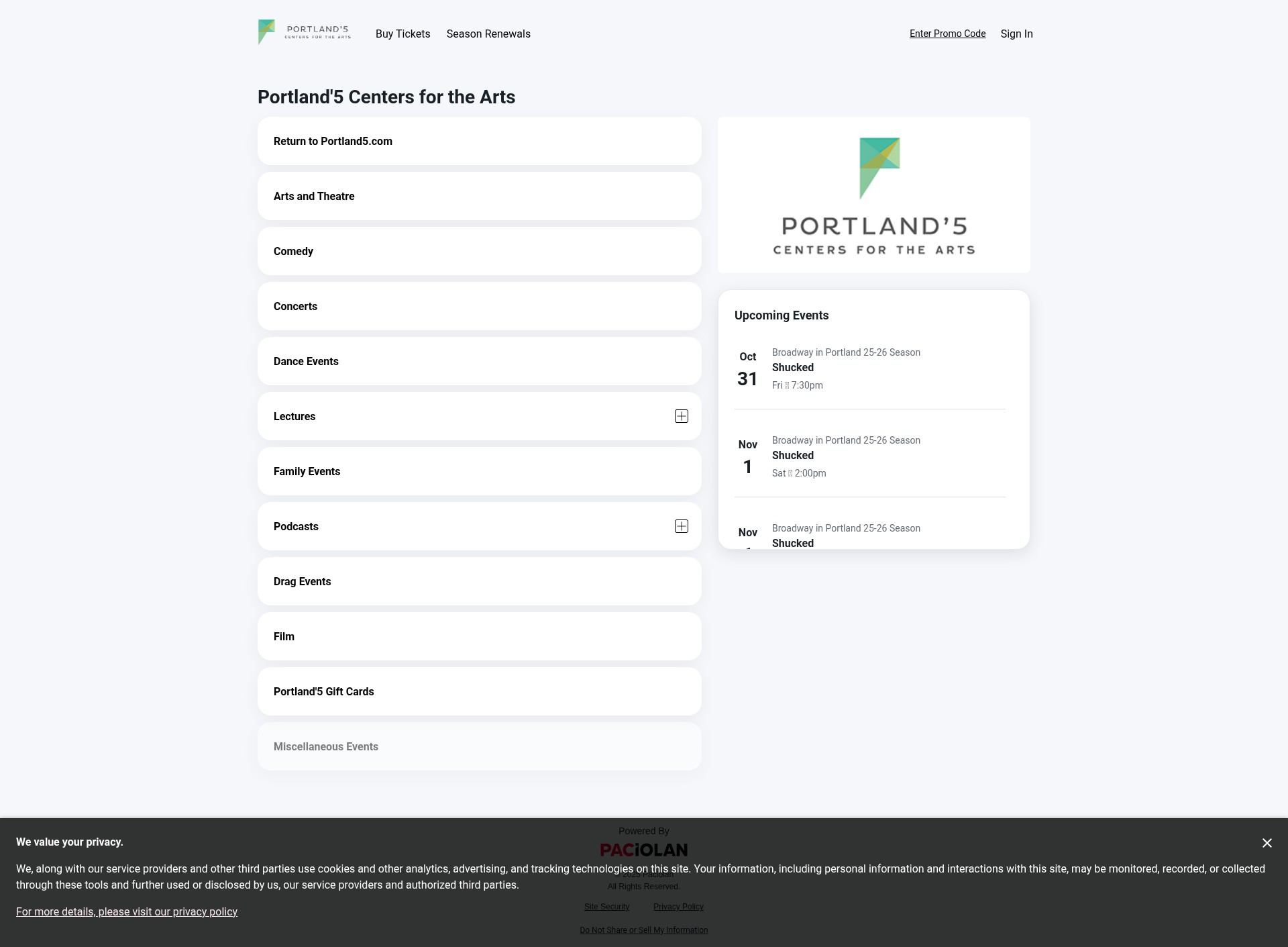Select Return to Portland5.com row
This screenshot has height=947, width=1288.
480,141
